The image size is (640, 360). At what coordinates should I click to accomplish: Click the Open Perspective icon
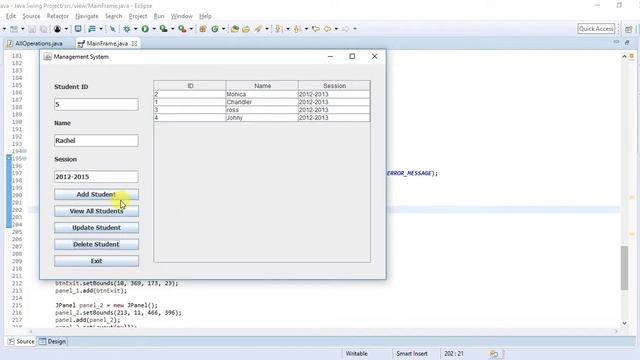[x=629, y=29]
